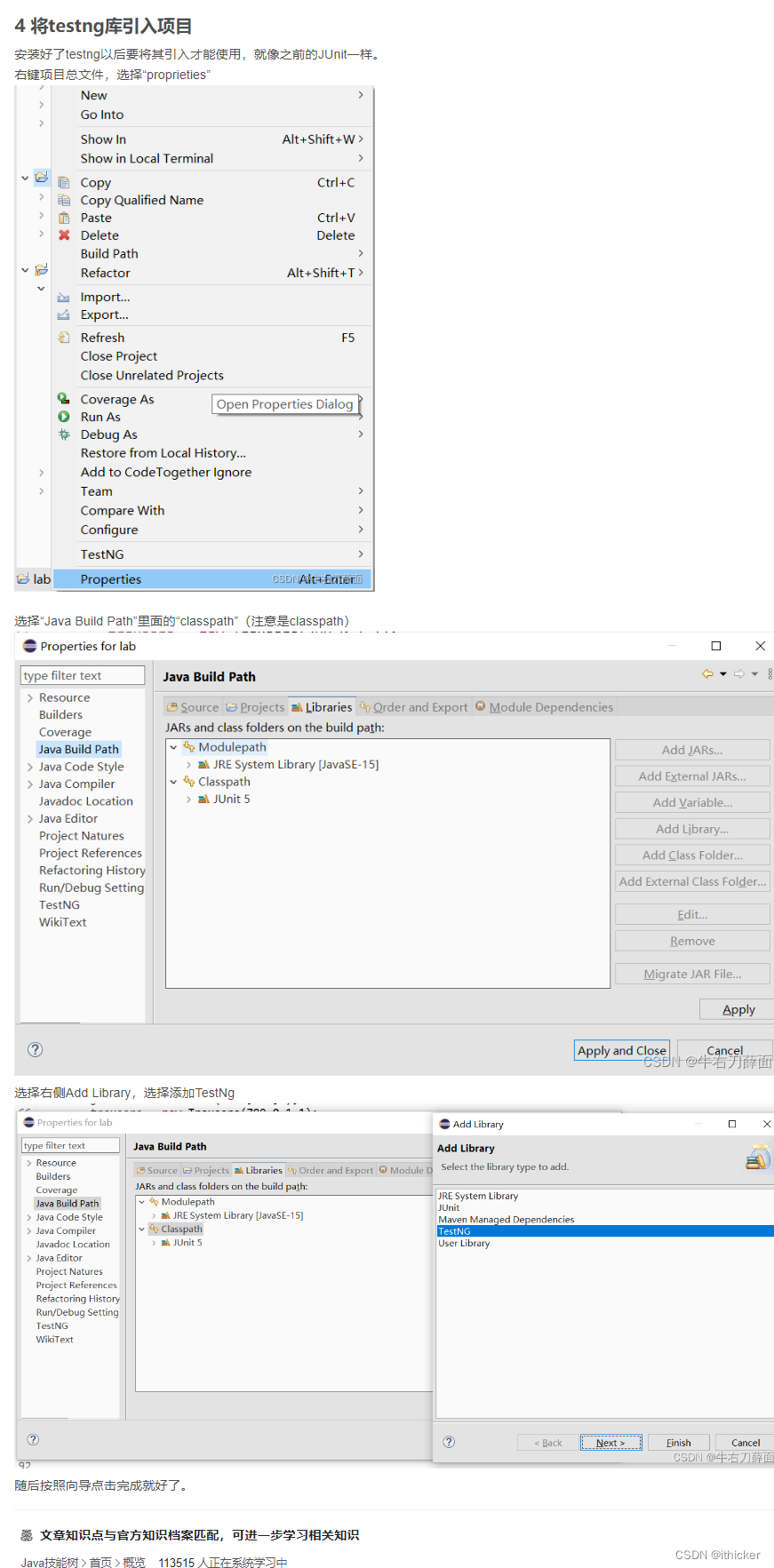Switch to the Projects tab
This screenshot has height=1568, width=774.
[255, 707]
